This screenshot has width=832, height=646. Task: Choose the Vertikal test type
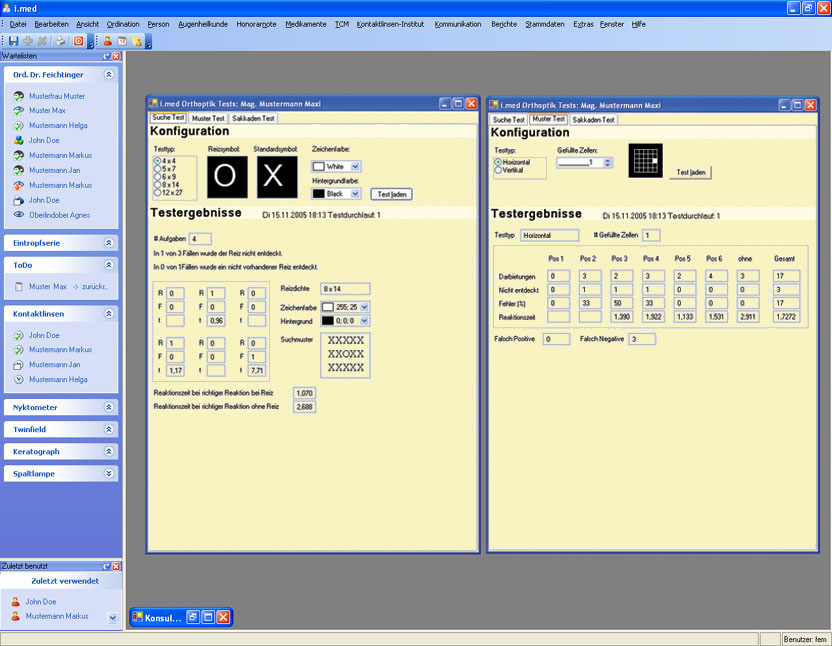[498, 170]
